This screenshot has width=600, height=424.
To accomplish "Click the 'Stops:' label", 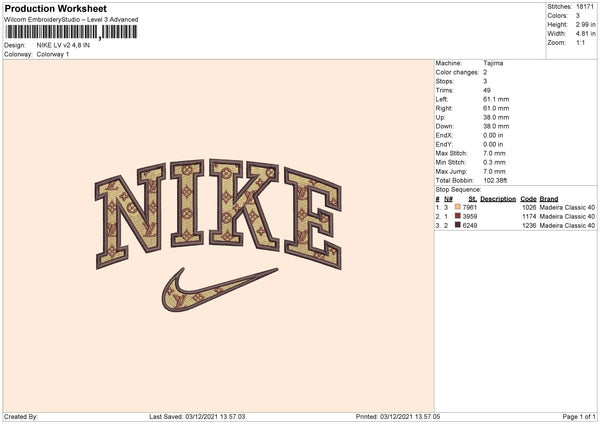I will (445, 81).
